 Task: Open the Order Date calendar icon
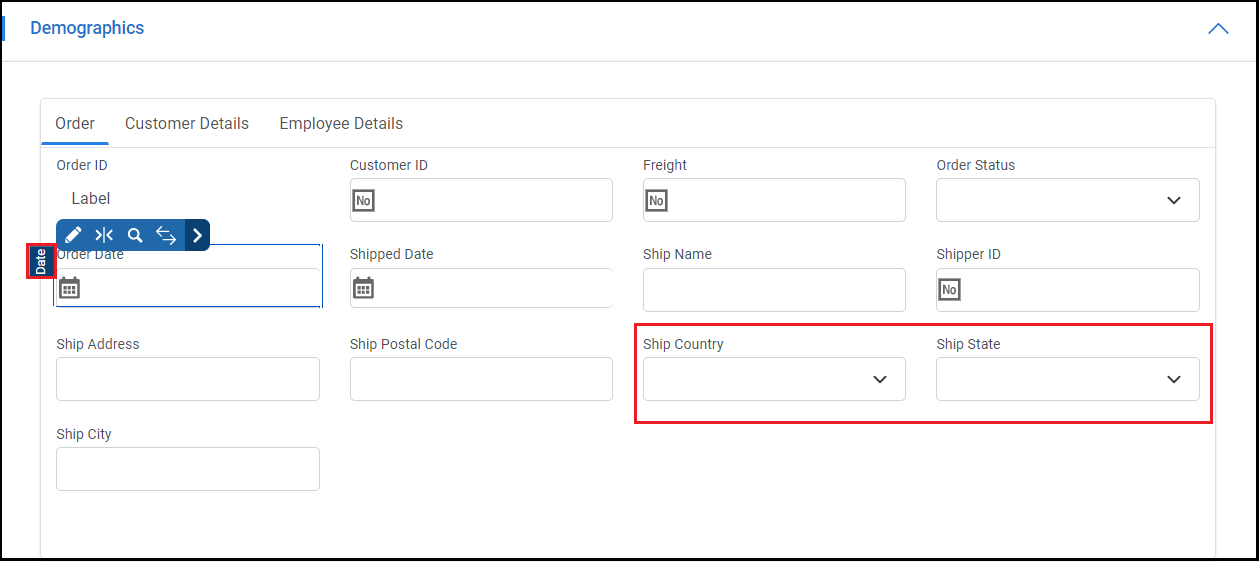point(69,289)
